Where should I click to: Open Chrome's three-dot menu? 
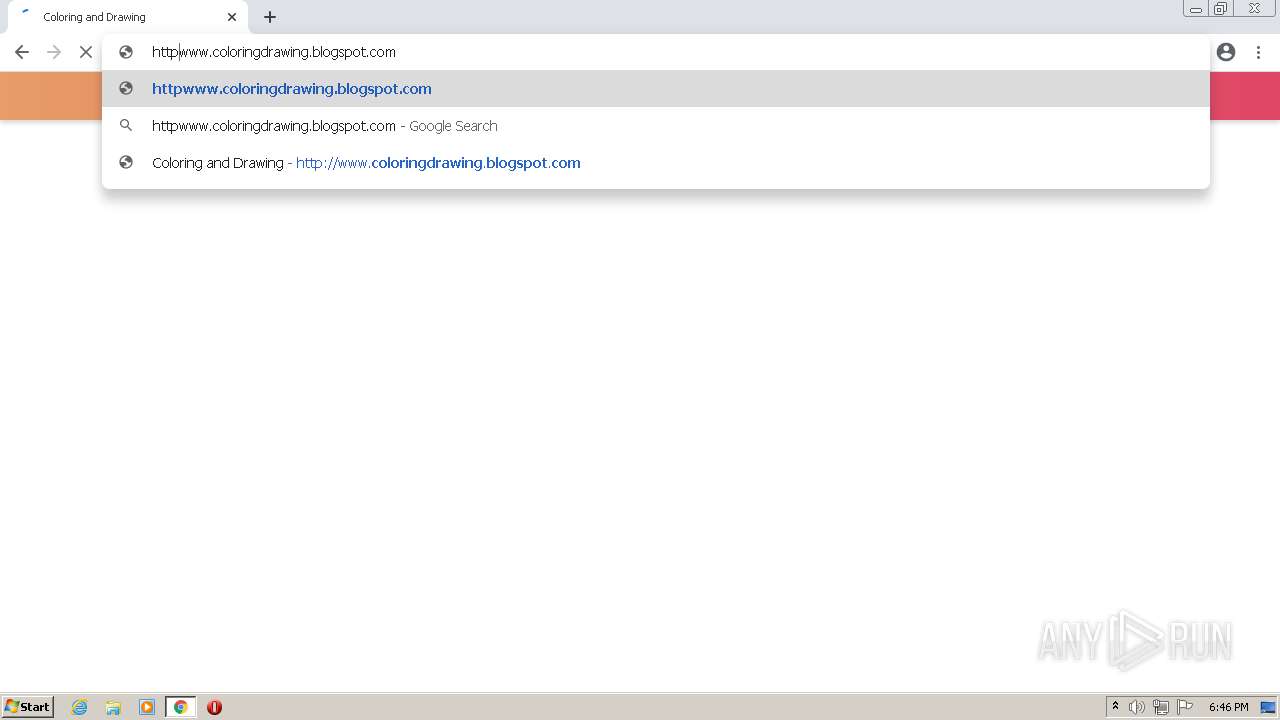coord(1258,52)
